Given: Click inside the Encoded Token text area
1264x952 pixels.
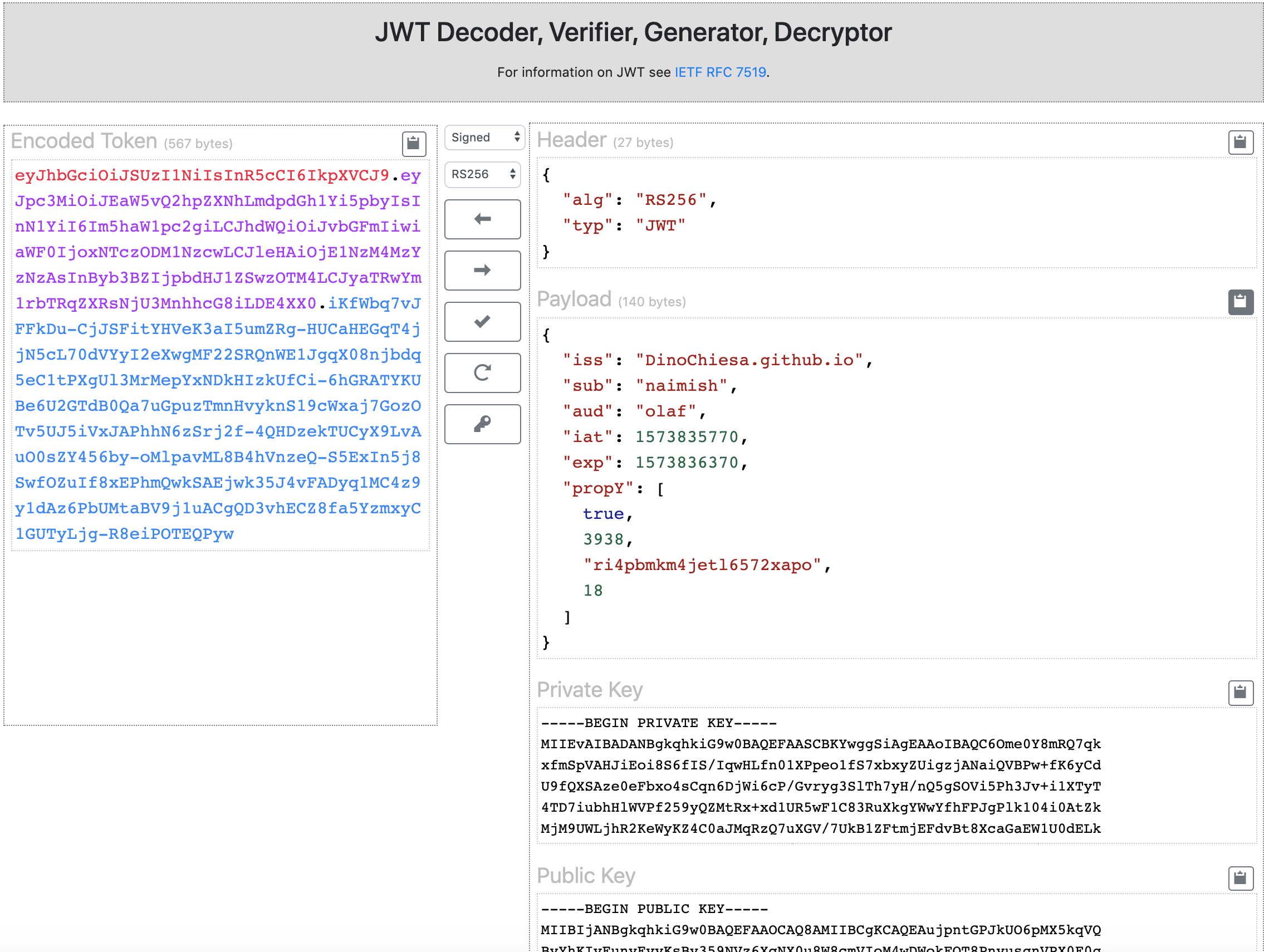Looking at the screenshot, I should (219, 354).
